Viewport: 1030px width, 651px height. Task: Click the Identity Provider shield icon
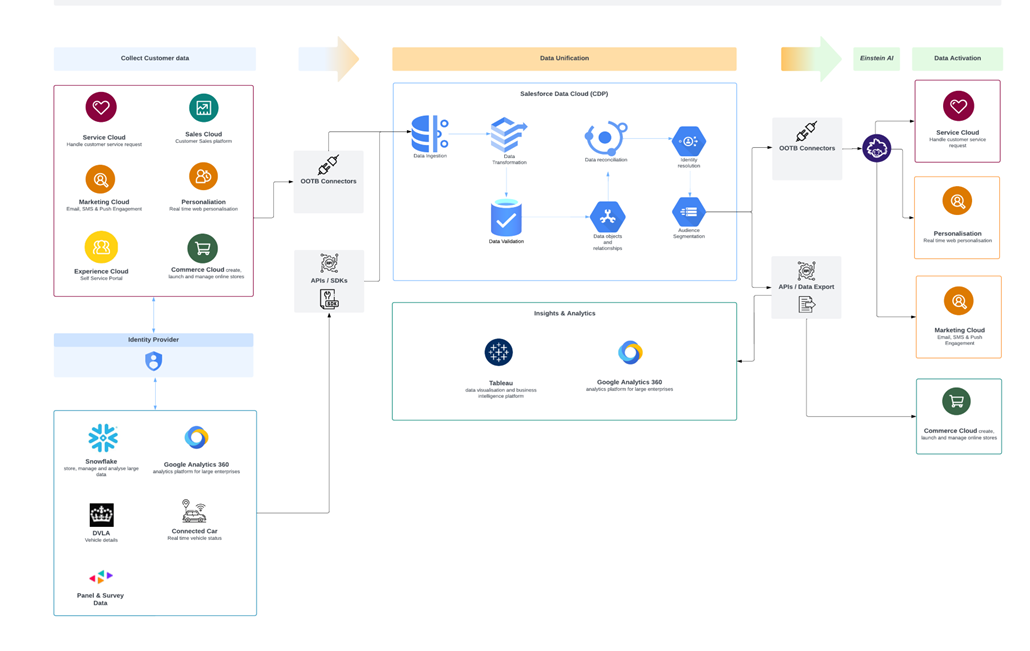(152, 361)
